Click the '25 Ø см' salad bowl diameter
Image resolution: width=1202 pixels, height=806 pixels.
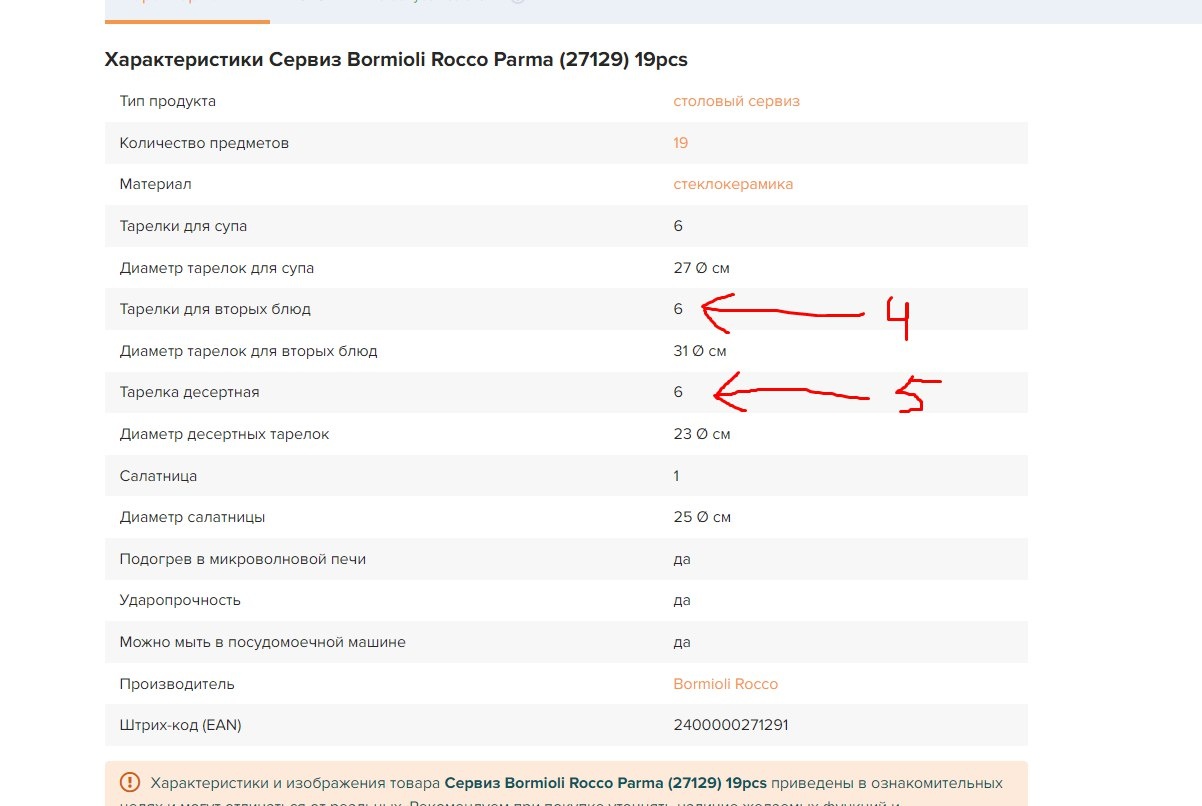[702, 517]
